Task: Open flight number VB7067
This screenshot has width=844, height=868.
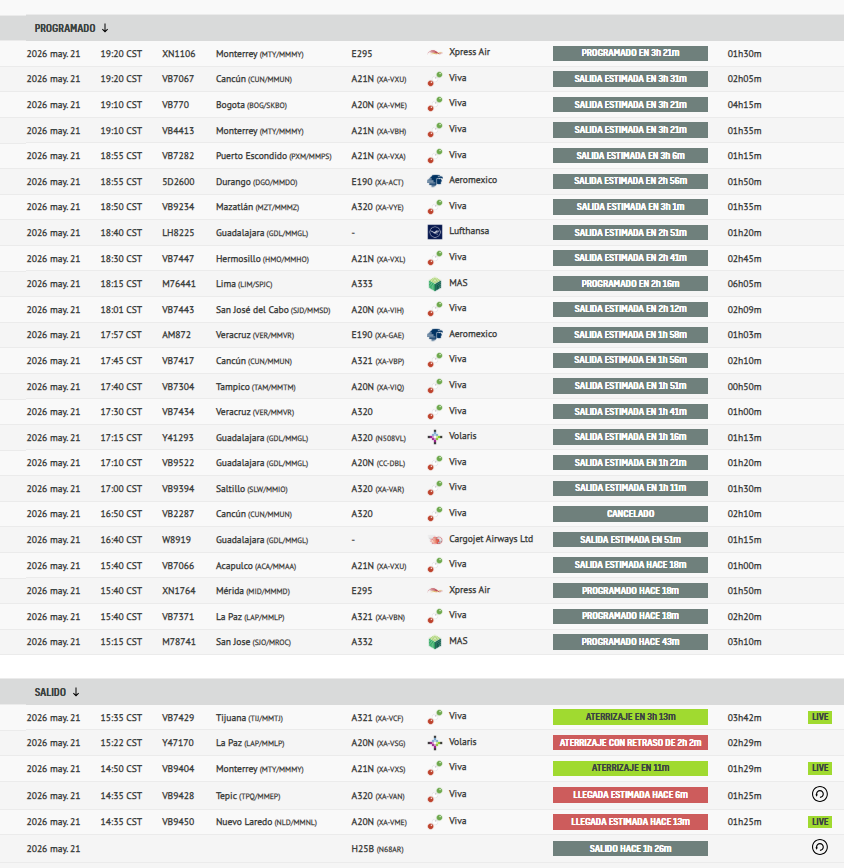Action: point(178,79)
